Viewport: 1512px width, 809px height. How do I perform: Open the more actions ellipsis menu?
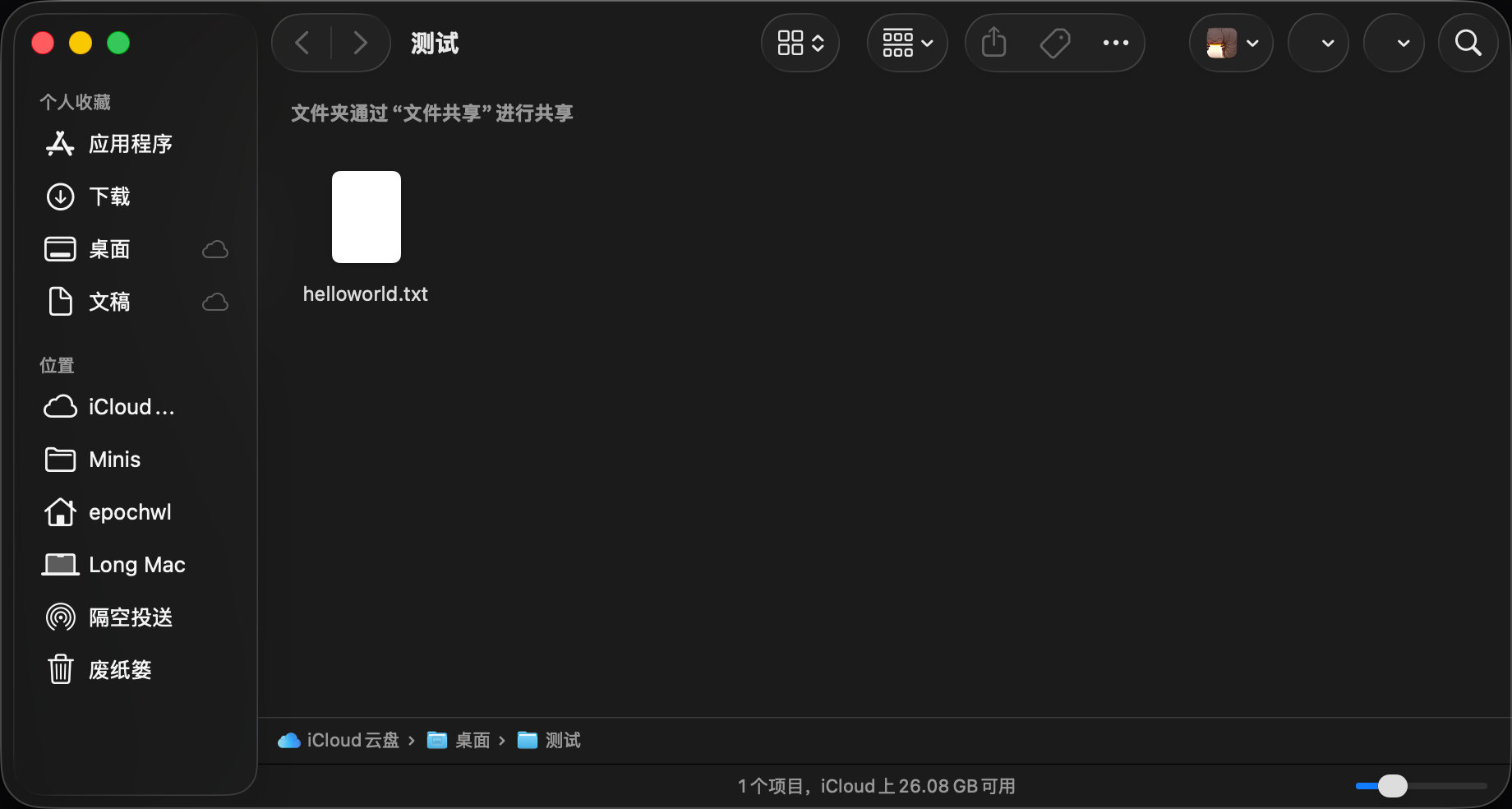pyautogui.click(x=1115, y=43)
